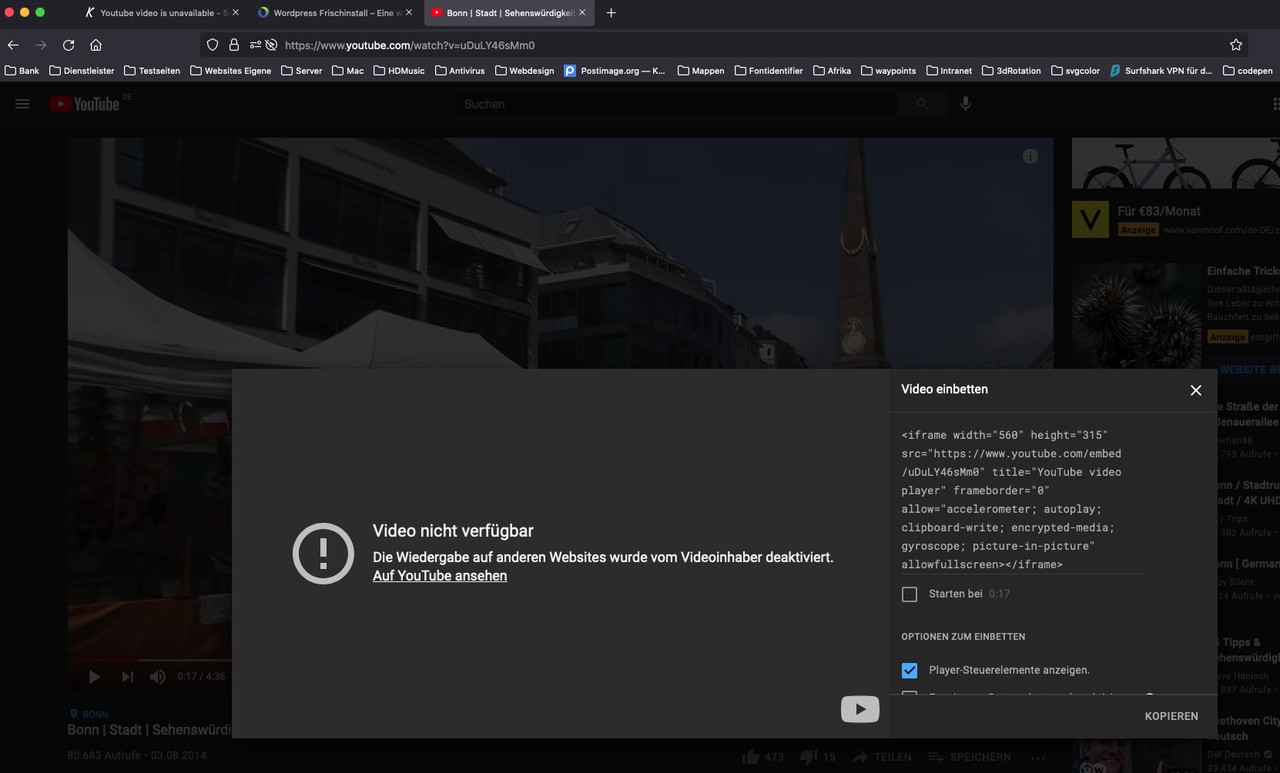The height and width of the screenshot is (773, 1280).
Task: Reload the current page
Action: pyautogui.click(x=69, y=45)
